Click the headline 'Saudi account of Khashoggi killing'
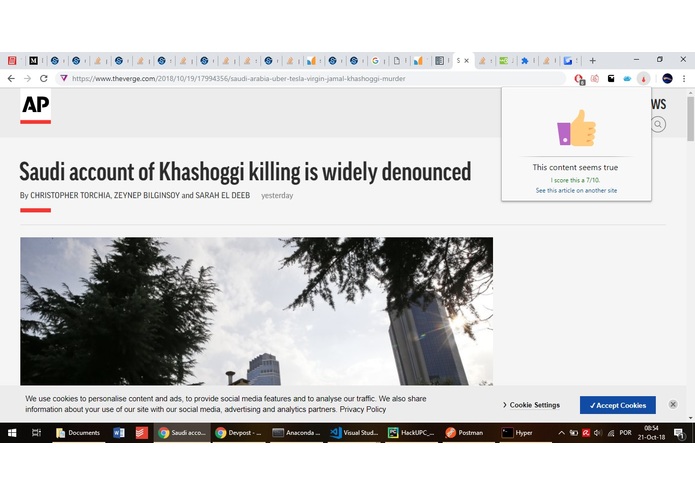 click(x=245, y=171)
